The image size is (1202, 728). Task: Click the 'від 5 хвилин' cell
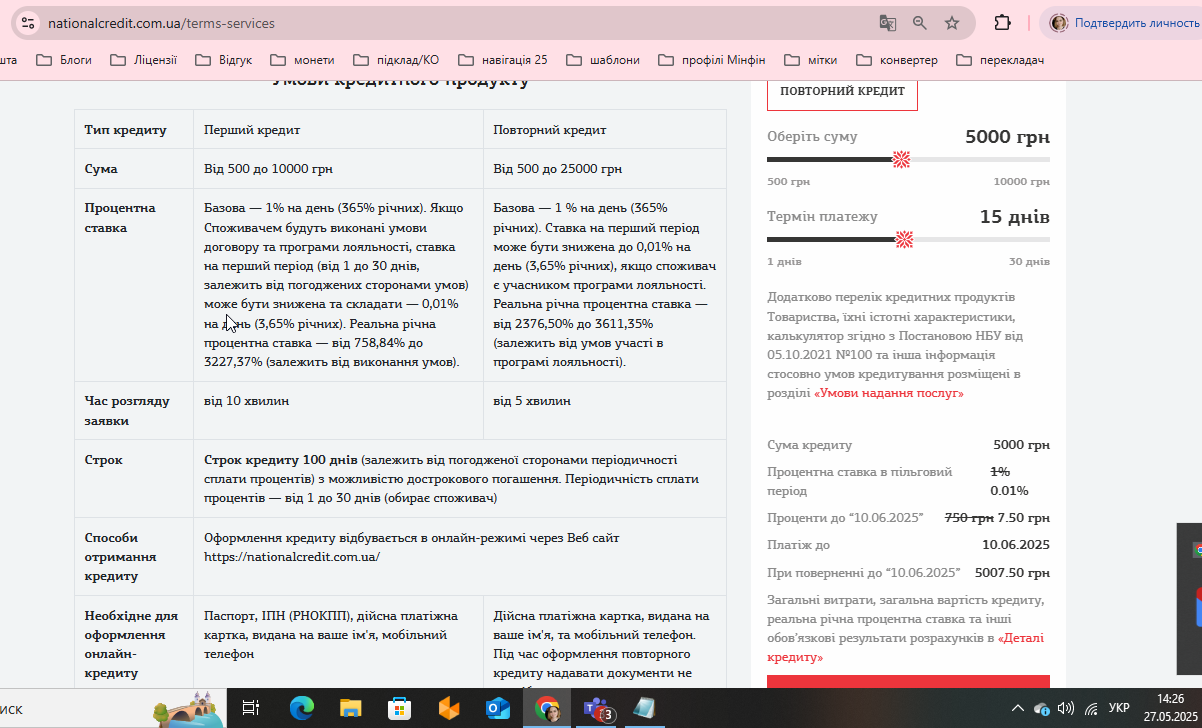604,411
